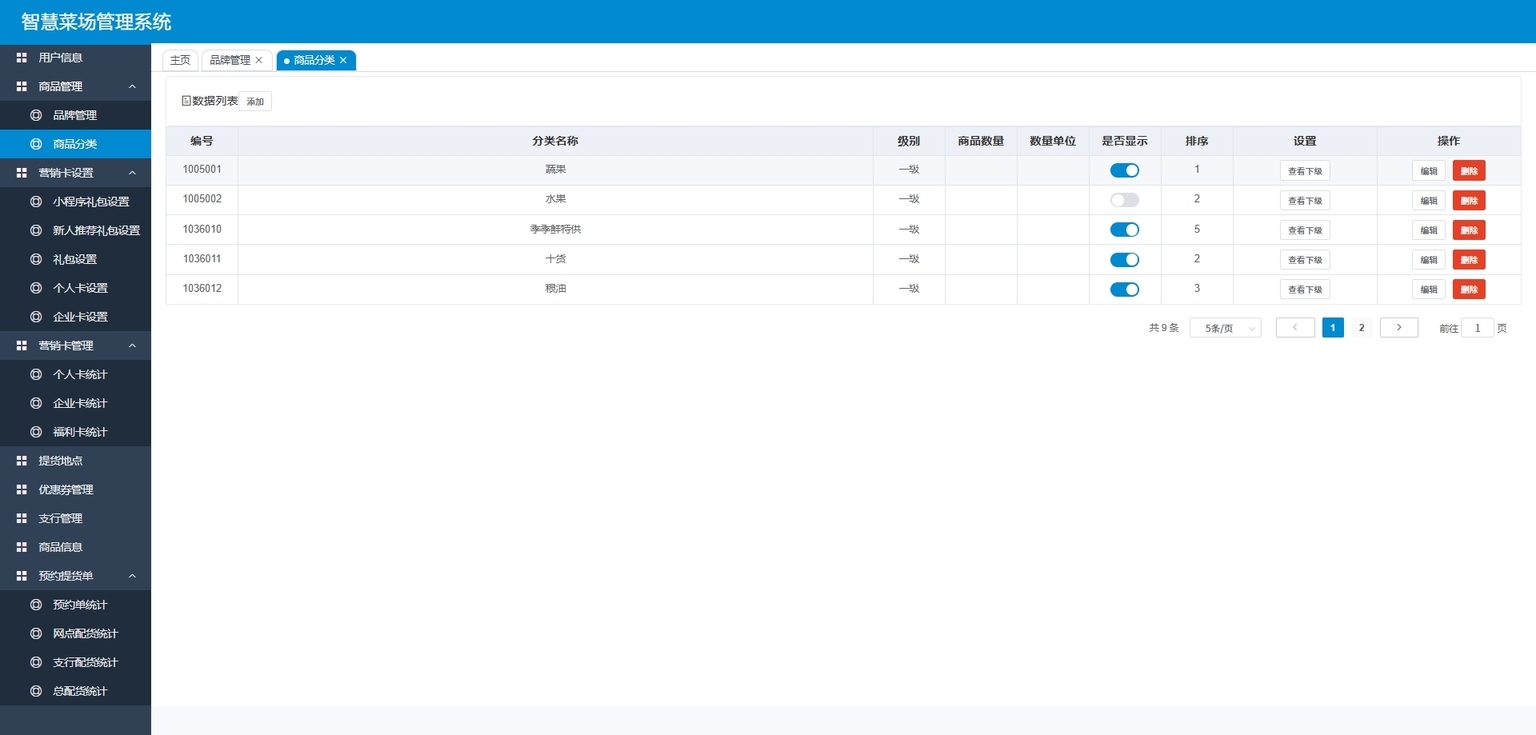This screenshot has height=735, width=1536.
Task: Close the 商品分类 tab with its X
Action: click(x=343, y=60)
